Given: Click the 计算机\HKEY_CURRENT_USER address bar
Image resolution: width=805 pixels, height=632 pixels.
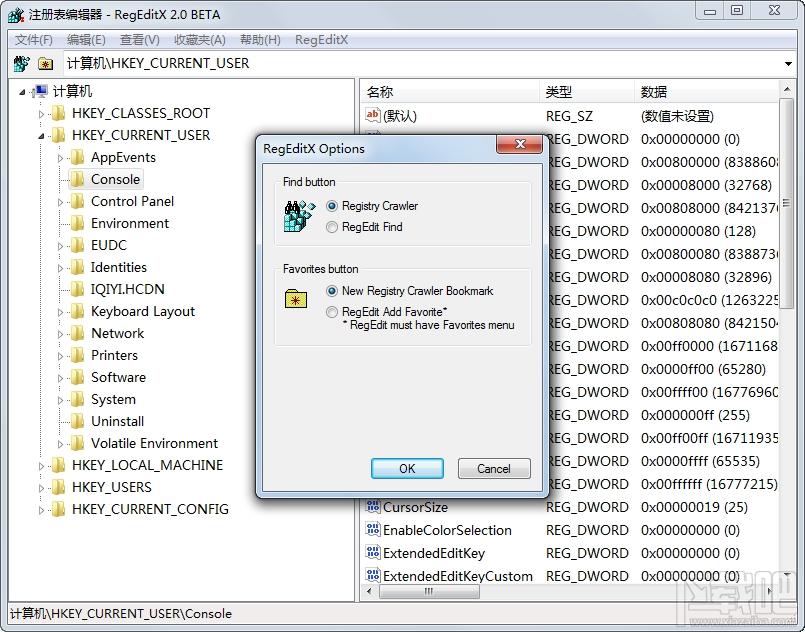Looking at the screenshot, I should (200, 62).
